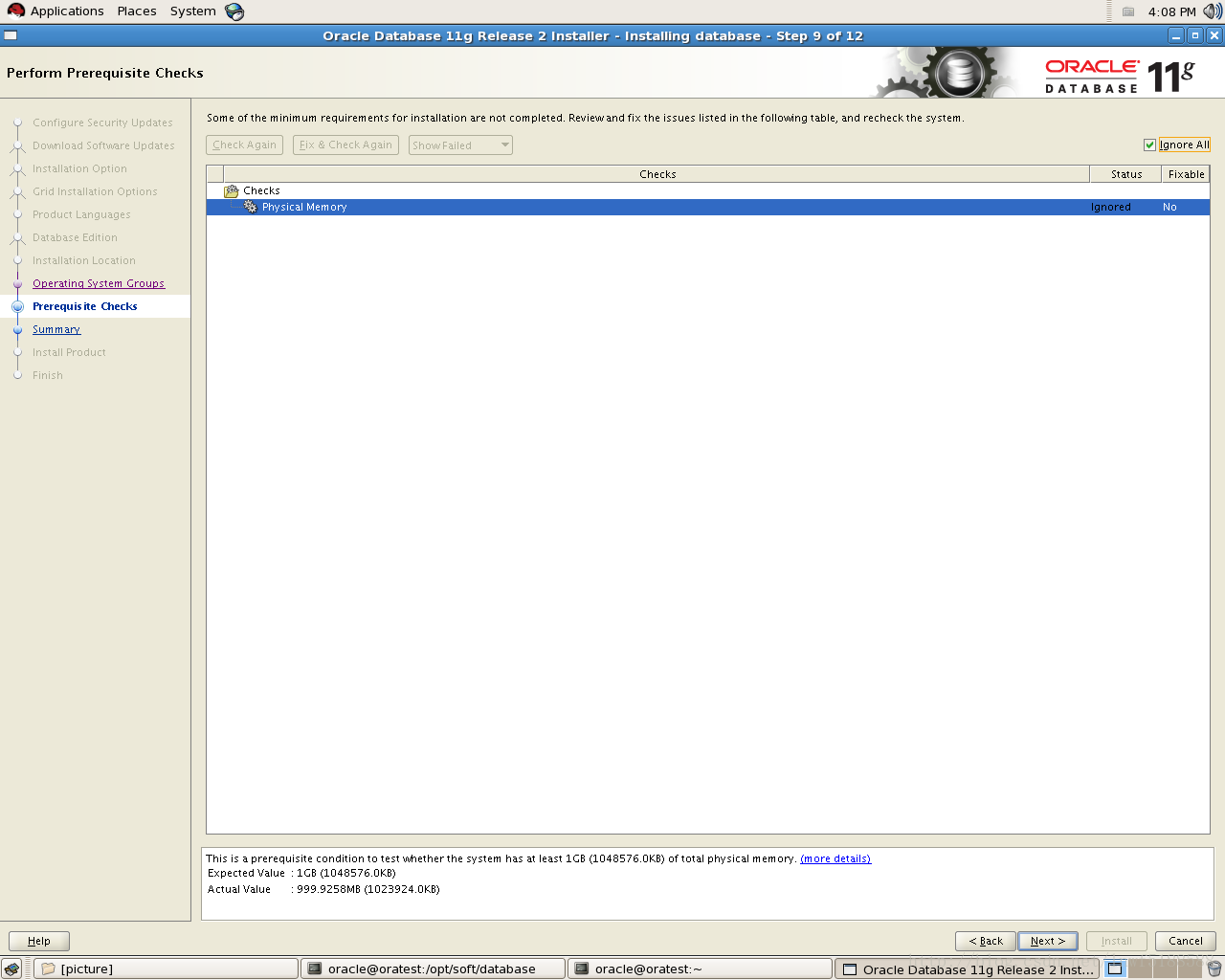The height and width of the screenshot is (980, 1225).
Task: Click the Installation Location step
Action: (84, 260)
